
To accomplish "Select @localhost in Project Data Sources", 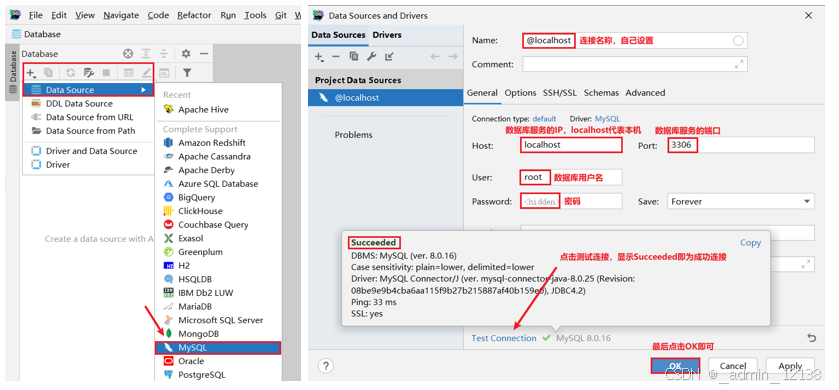I will tap(386, 98).
